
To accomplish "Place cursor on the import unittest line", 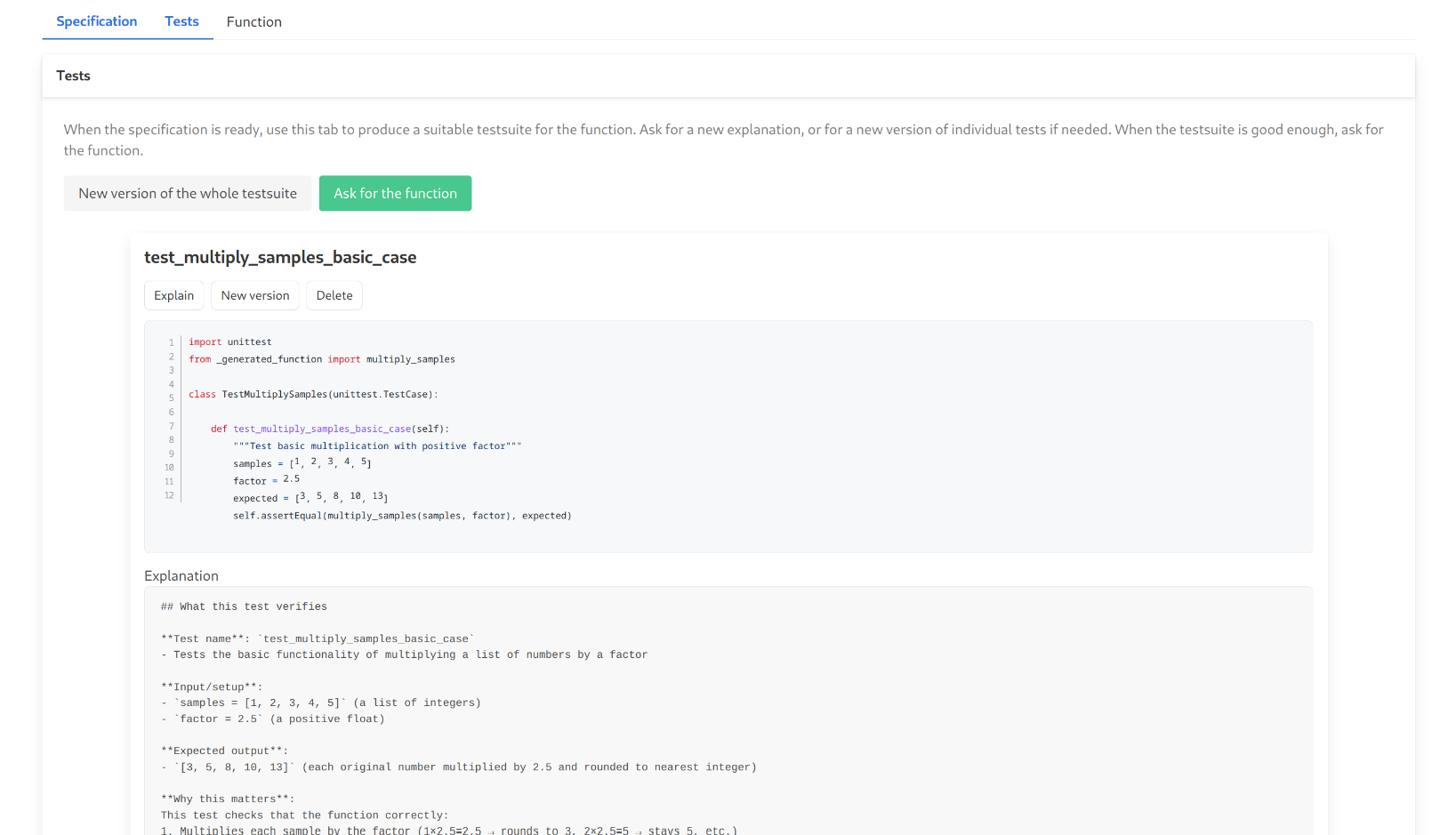I will click(230, 342).
